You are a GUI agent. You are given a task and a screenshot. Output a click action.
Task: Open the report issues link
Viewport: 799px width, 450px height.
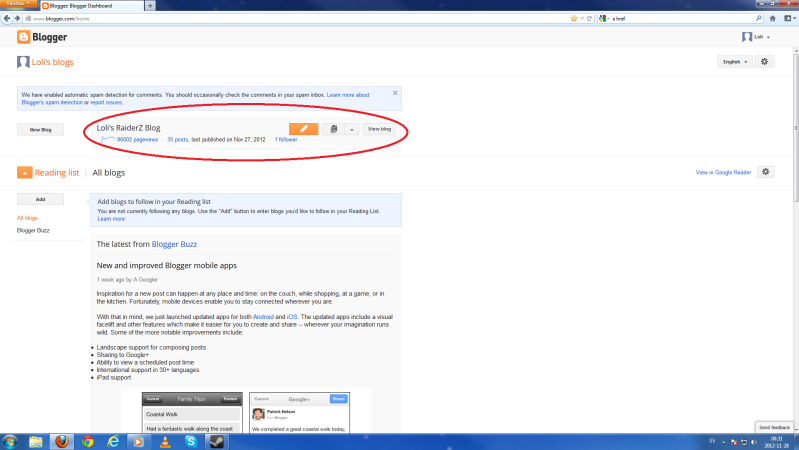point(106,102)
